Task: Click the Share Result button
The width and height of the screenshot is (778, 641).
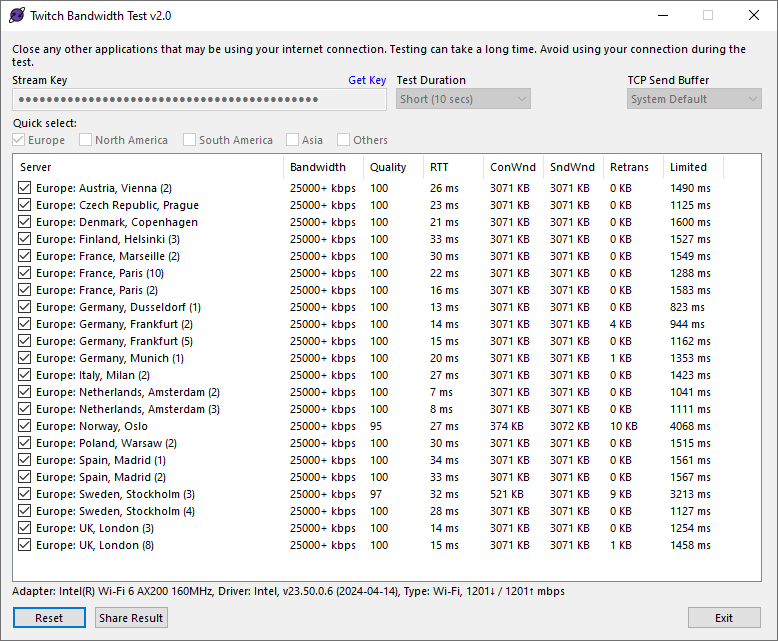Action: pyautogui.click(x=131, y=618)
